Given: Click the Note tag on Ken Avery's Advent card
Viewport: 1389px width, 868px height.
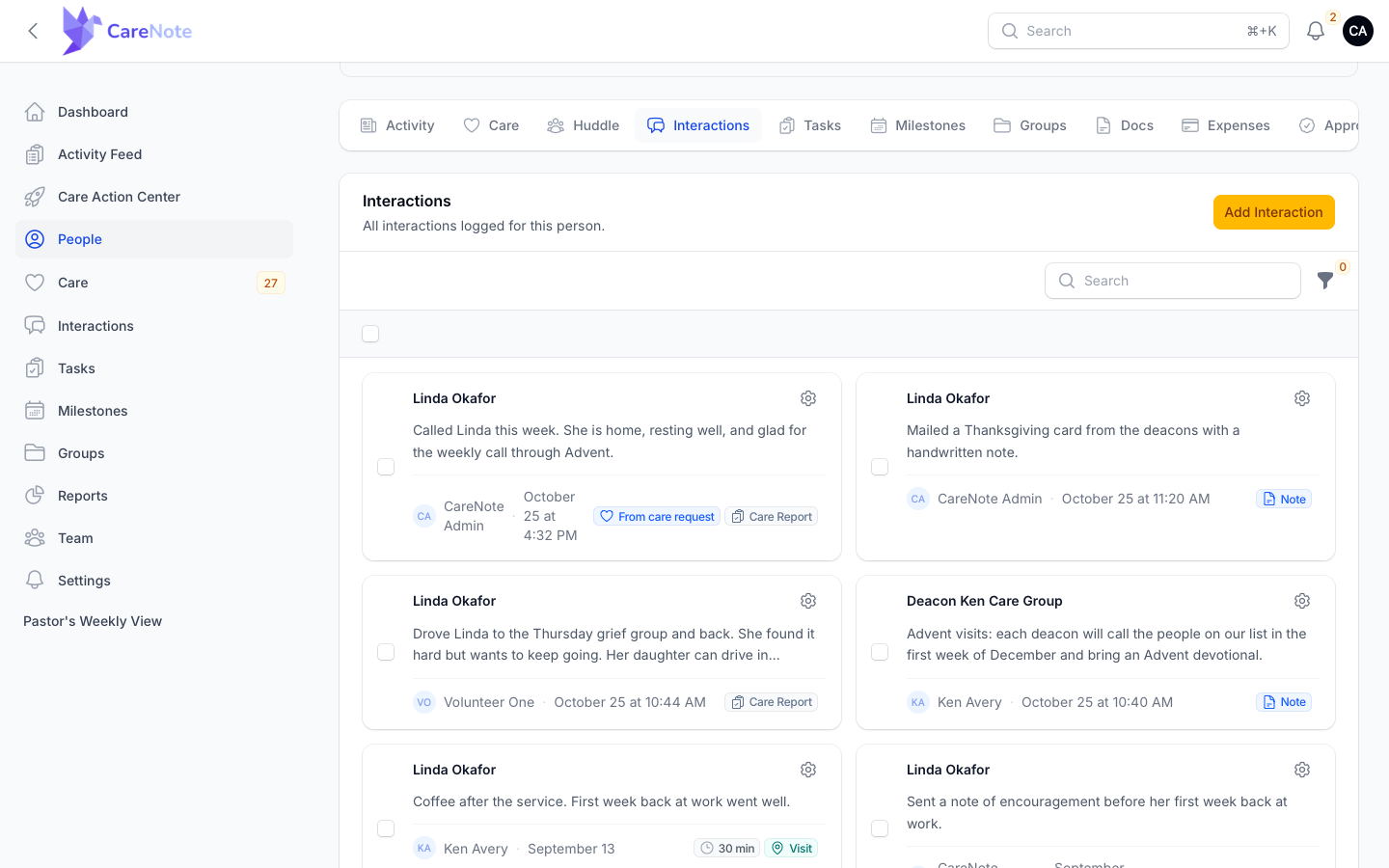Looking at the screenshot, I should pyautogui.click(x=1284, y=702).
